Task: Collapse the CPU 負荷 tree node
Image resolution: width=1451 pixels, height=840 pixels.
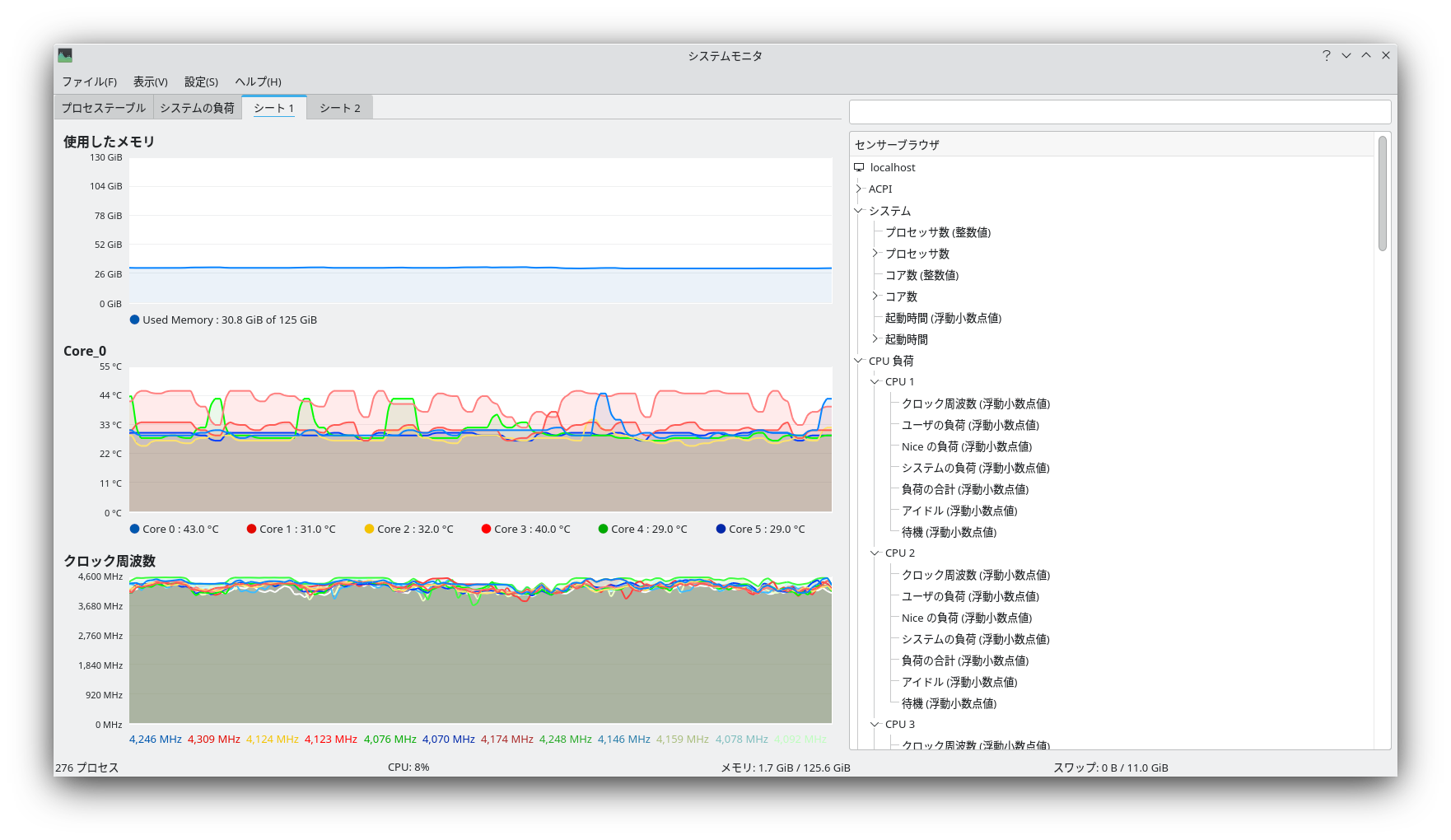Action: point(859,361)
